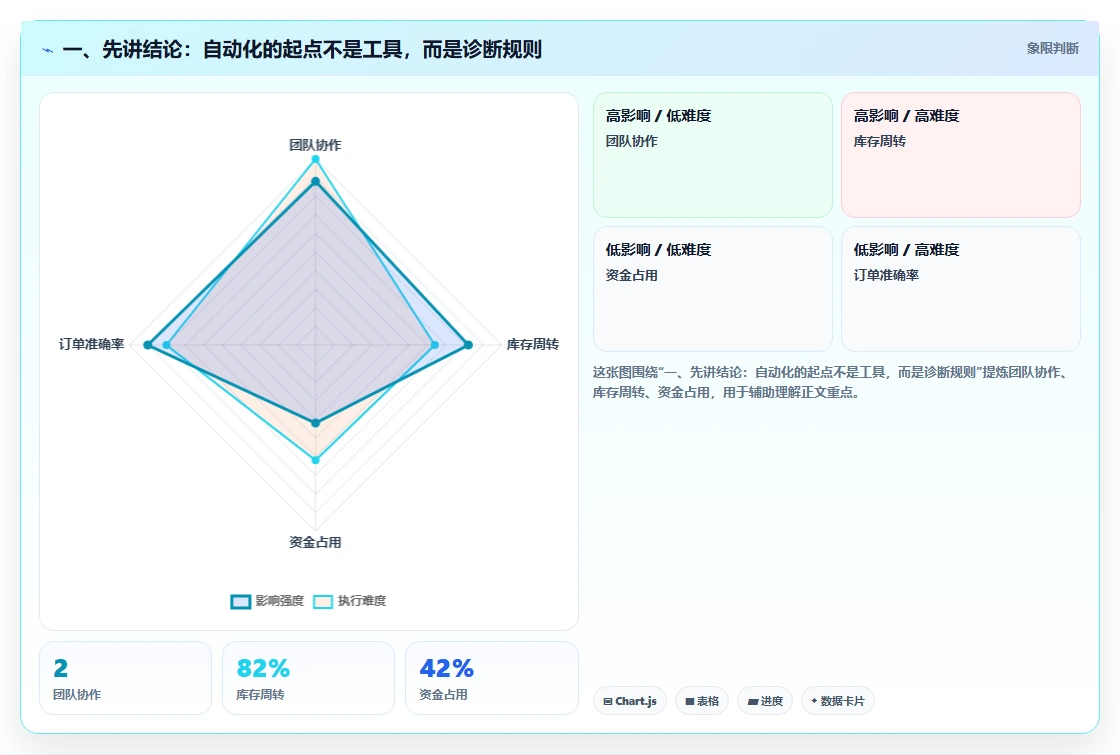Click the 低影响 / 高难度 quadrant heading

(x=906, y=249)
